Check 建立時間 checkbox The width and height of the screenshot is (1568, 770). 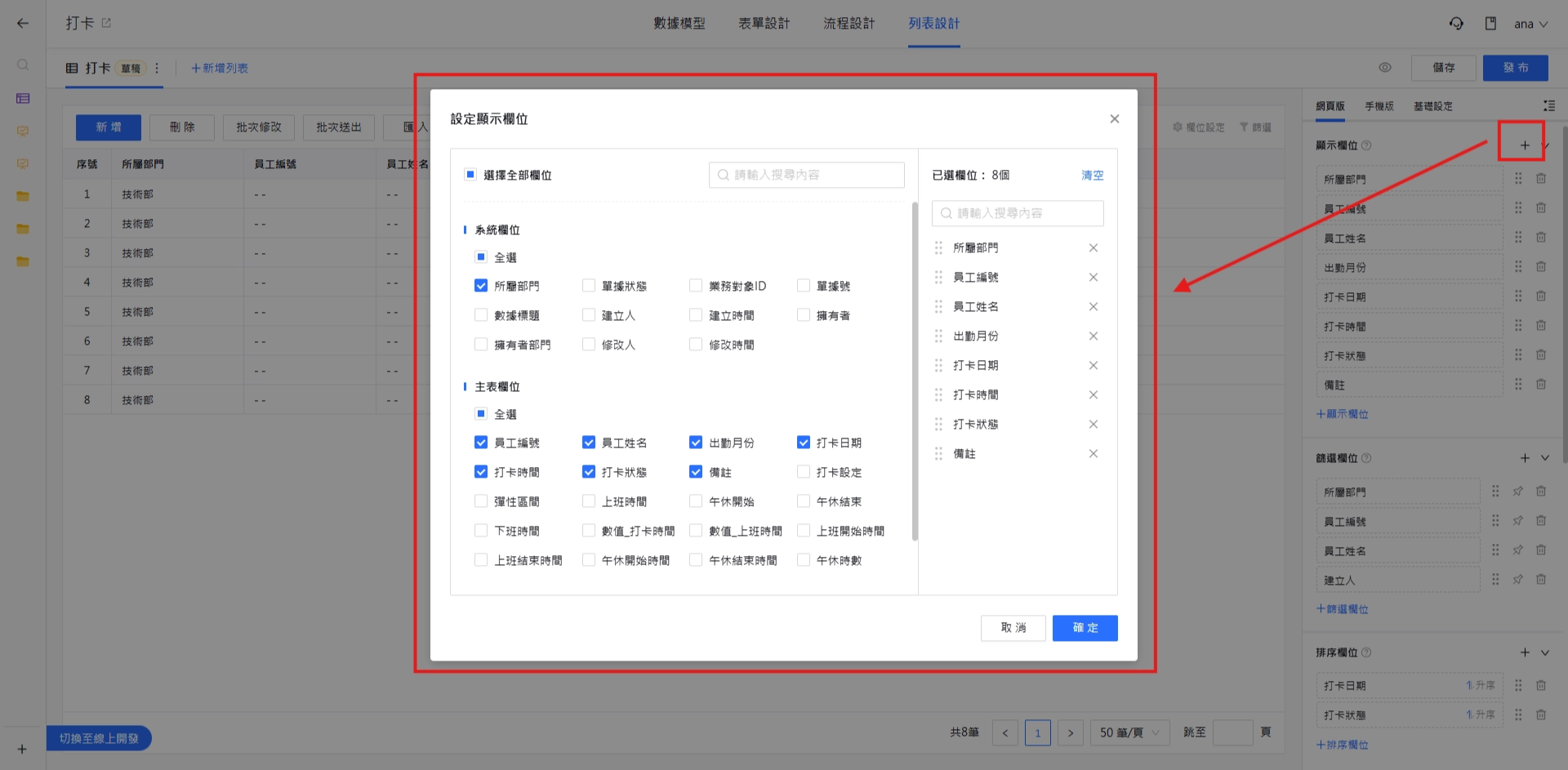(696, 315)
